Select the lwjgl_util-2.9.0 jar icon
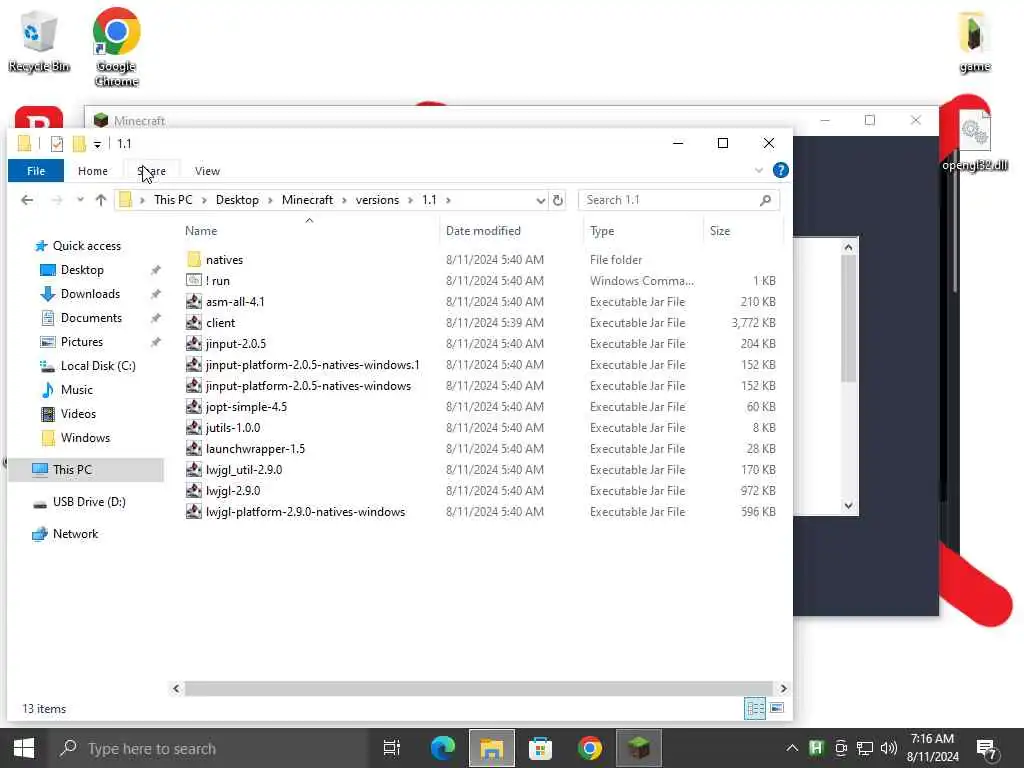 (x=193, y=469)
